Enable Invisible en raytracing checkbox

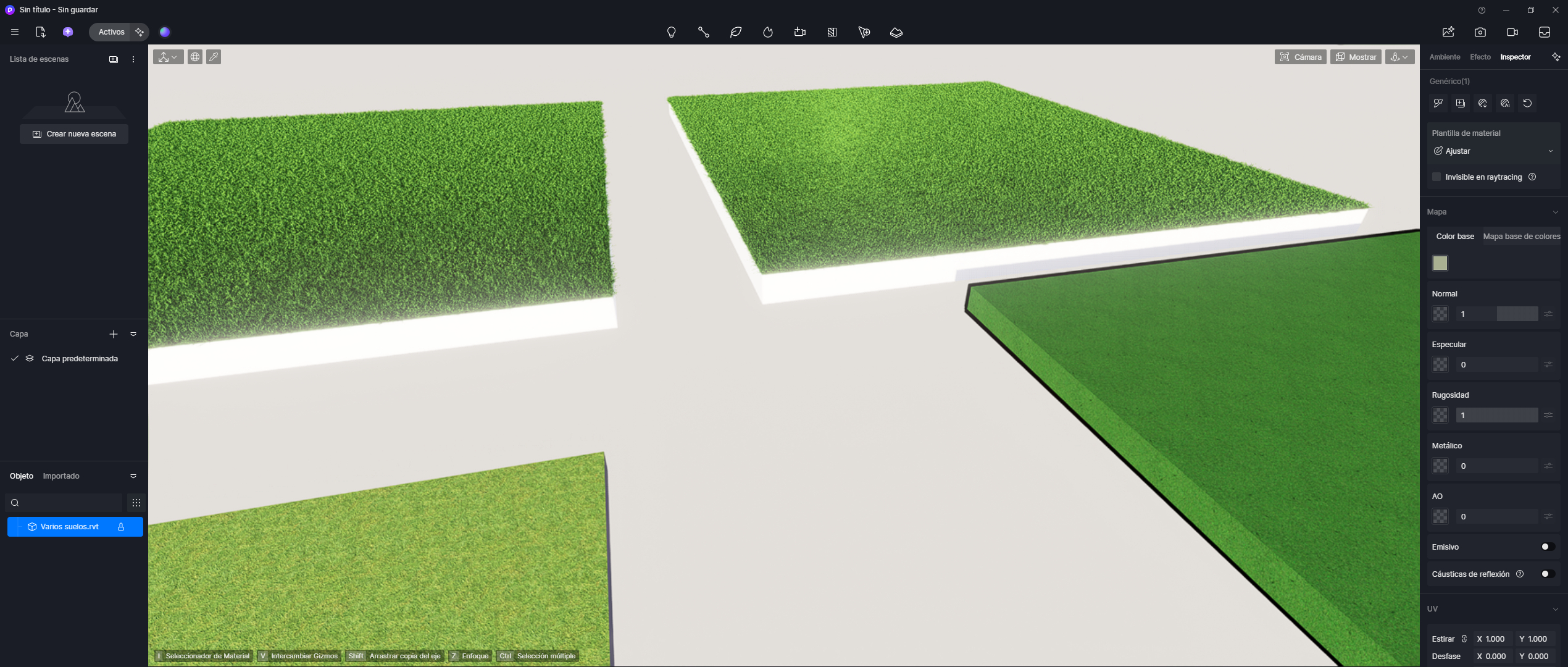(1437, 177)
